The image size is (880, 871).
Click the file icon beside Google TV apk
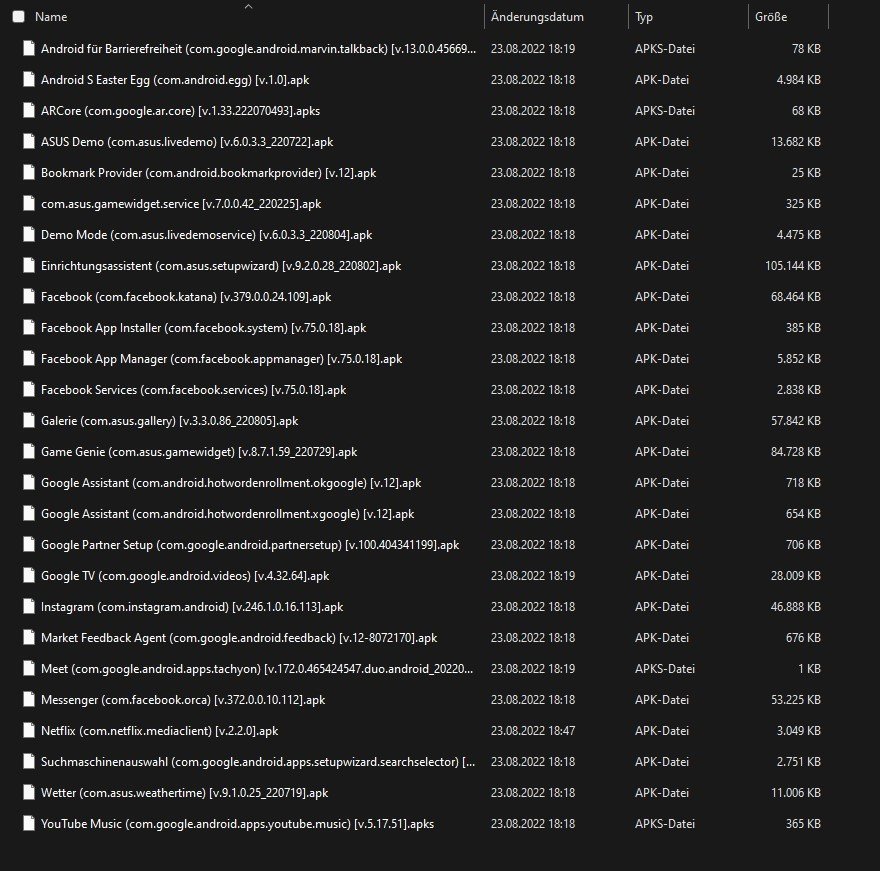28,576
